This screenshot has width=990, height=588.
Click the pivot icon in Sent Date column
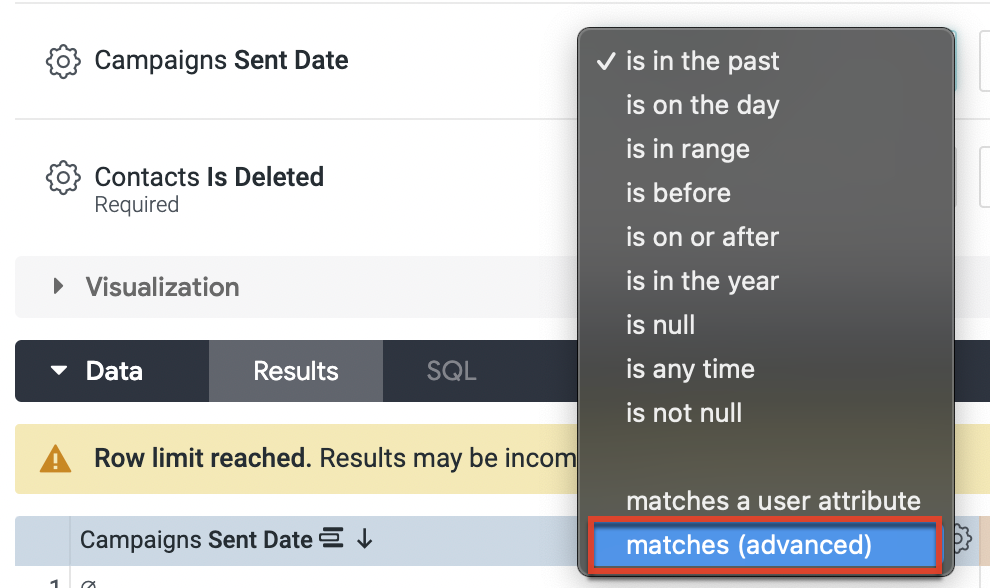click(331, 540)
